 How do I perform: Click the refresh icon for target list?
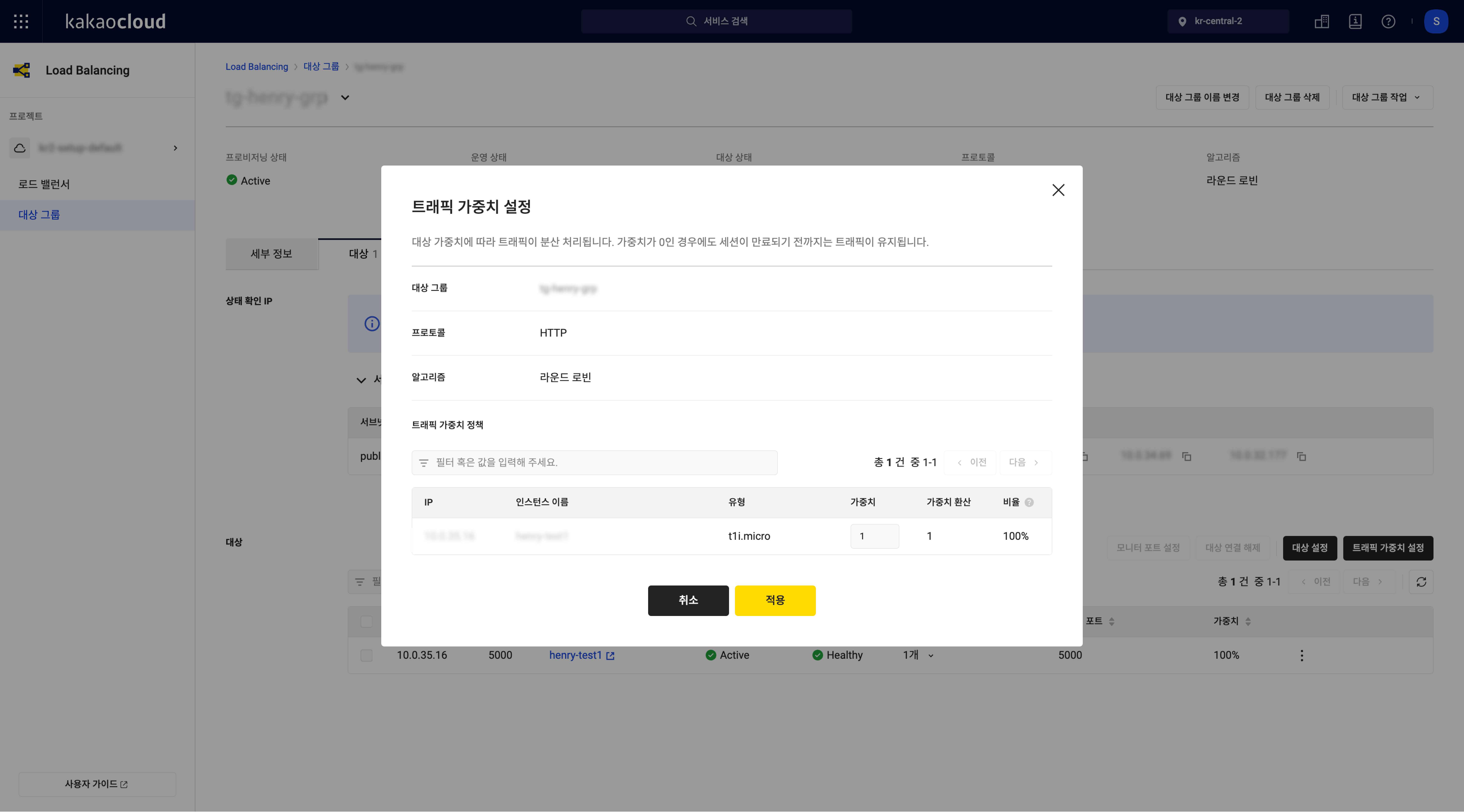coord(1421,582)
